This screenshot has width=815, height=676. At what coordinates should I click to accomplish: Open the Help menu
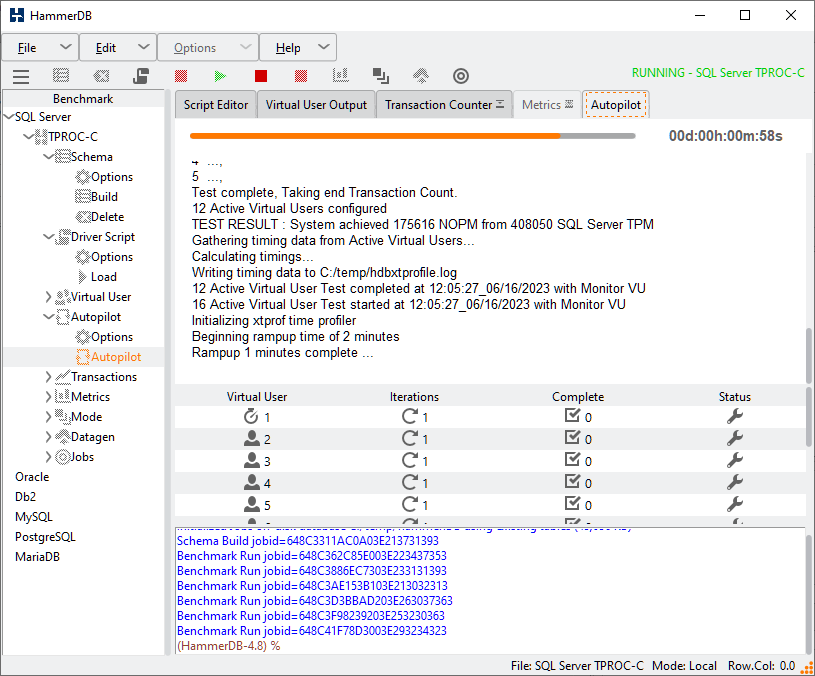point(298,48)
